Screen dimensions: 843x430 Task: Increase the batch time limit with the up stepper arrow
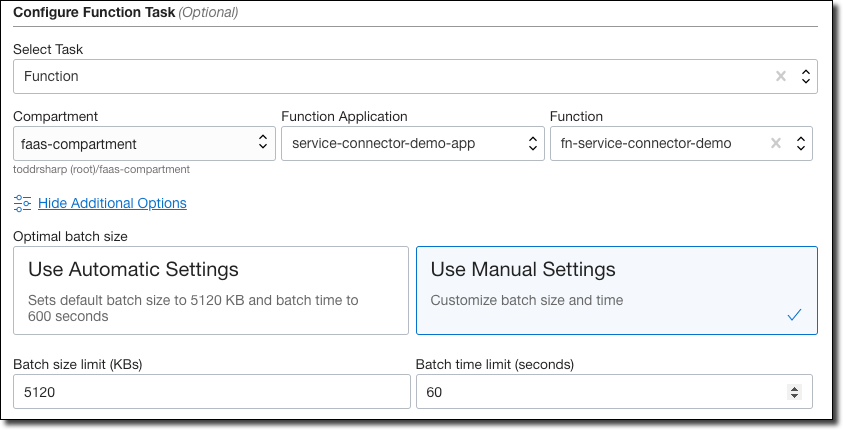pyautogui.click(x=794, y=388)
